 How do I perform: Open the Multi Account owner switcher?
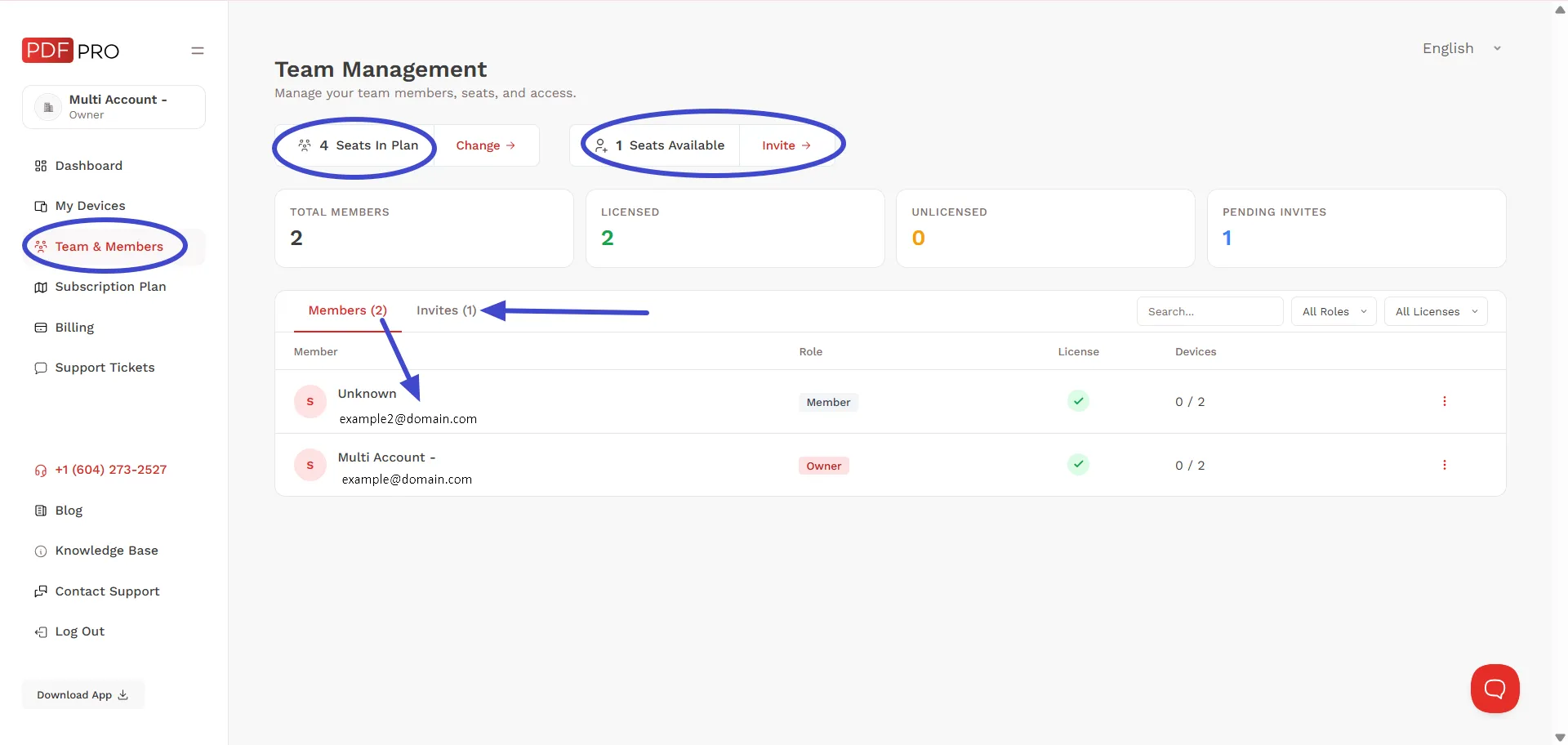[114, 107]
